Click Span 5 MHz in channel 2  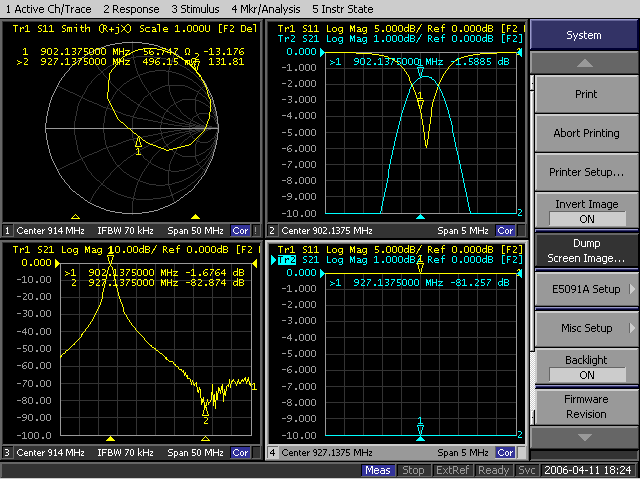pyautogui.click(x=463, y=231)
